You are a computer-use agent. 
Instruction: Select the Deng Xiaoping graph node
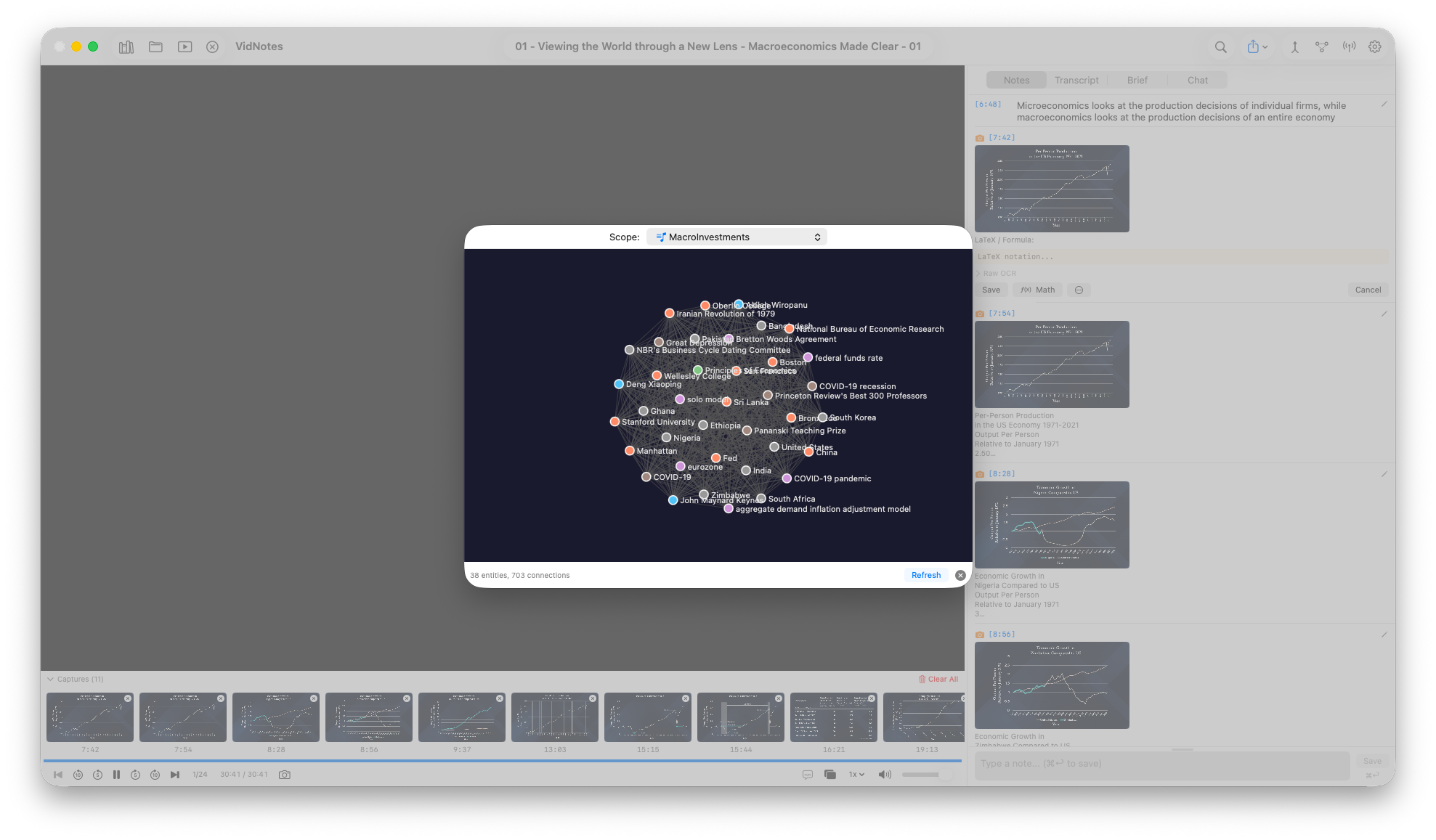(x=619, y=384)
